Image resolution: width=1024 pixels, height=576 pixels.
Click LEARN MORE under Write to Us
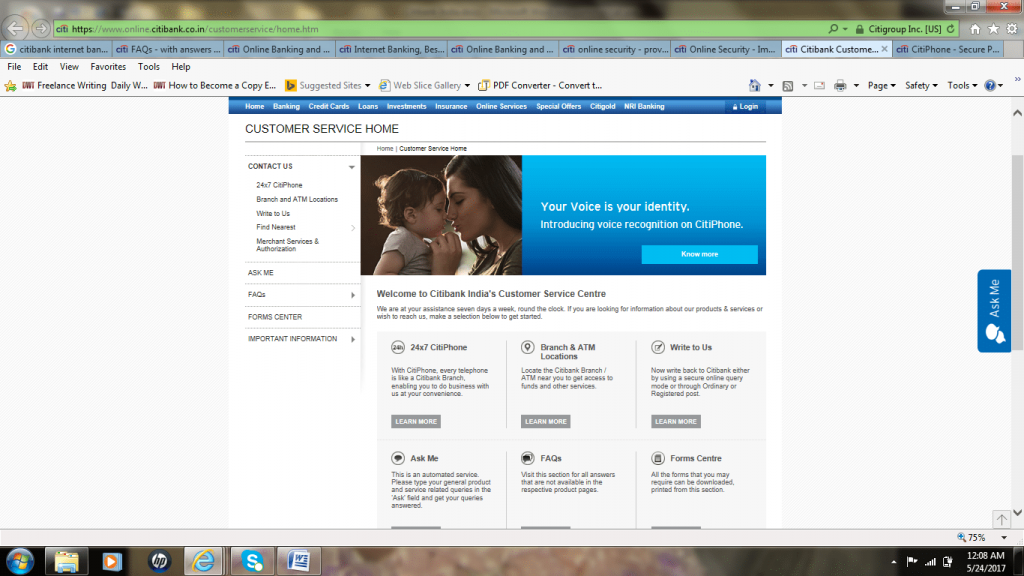pyautogui.click(x=675, y=421)
